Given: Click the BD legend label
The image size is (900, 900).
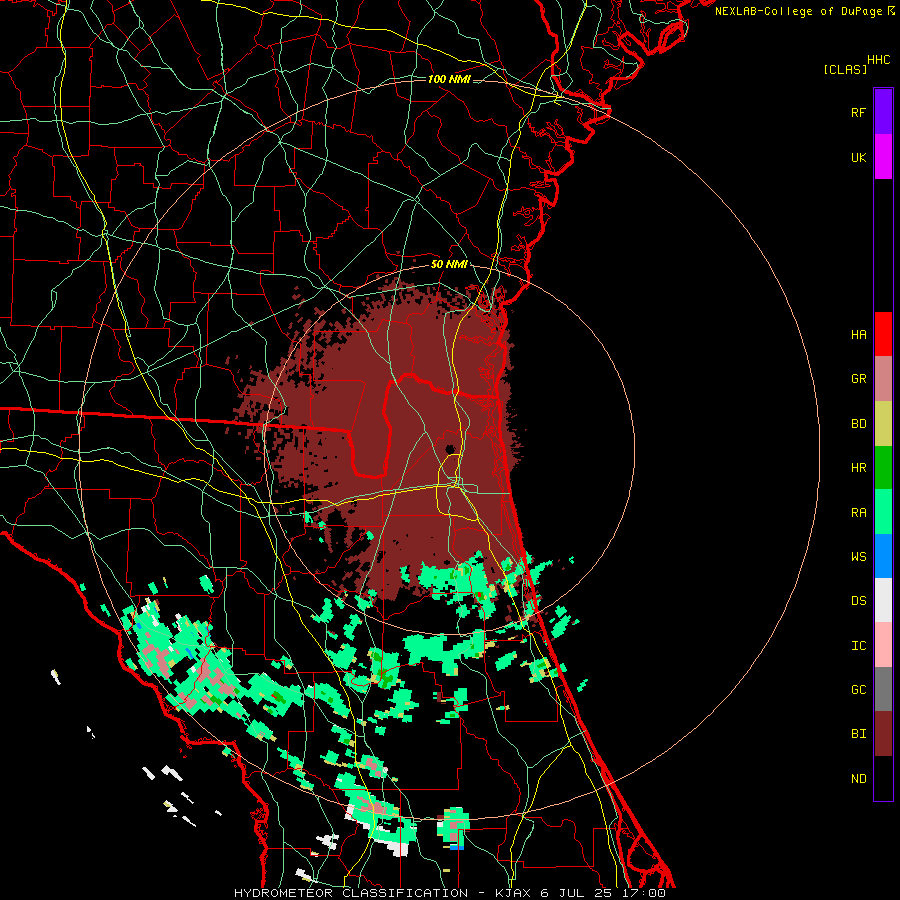Looking at the screenshot, I should tap(858, 424).
